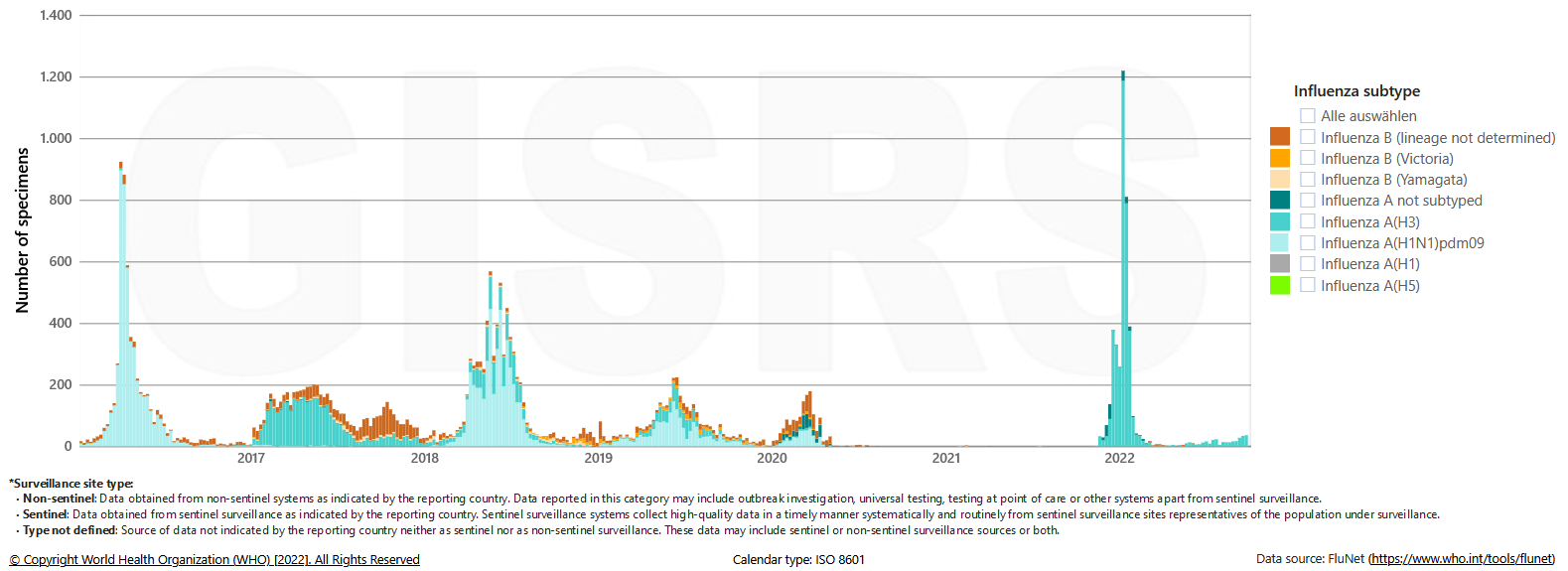Open the WHO copyright notice link
Image resolution: width=1568 pixels, height=571 pixels.
[214, 560]
